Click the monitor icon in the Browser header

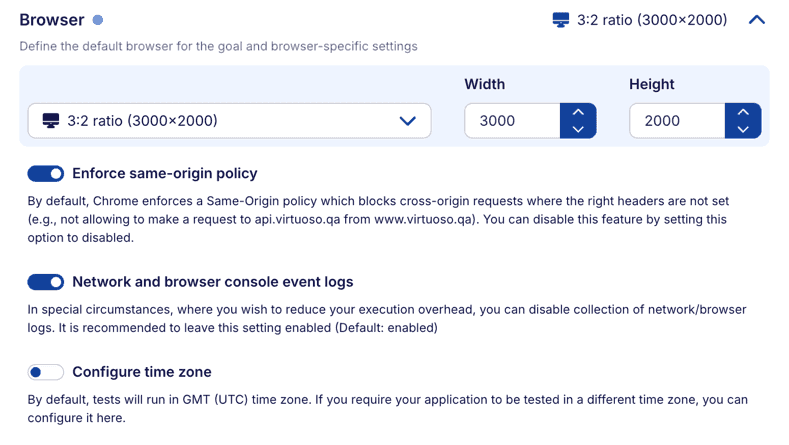pyautogui.click(x=561, y=20)
